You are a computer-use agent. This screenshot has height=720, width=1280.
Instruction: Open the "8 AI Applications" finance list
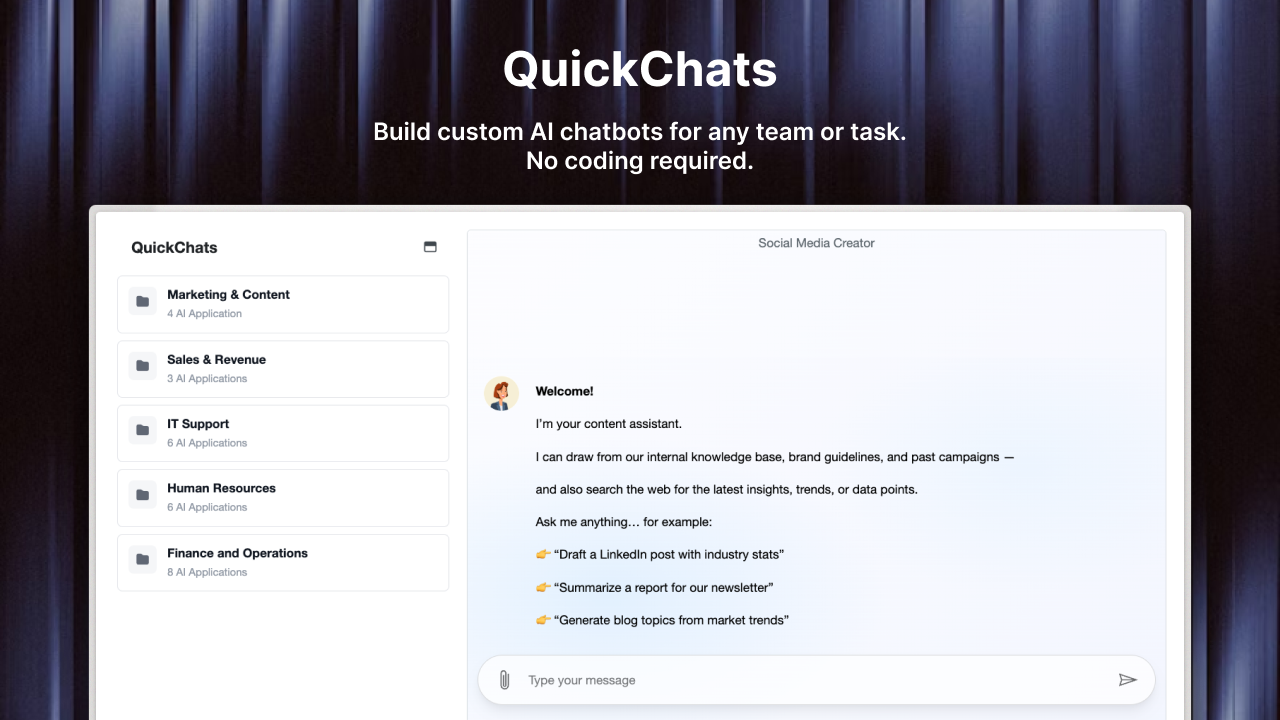[207, 573]
